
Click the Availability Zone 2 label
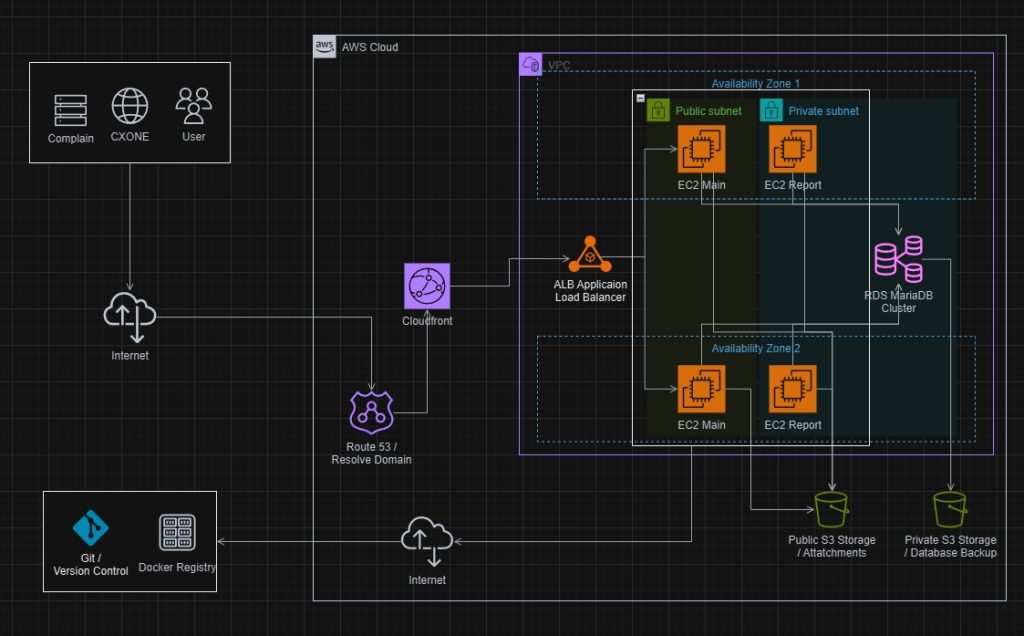755,348
